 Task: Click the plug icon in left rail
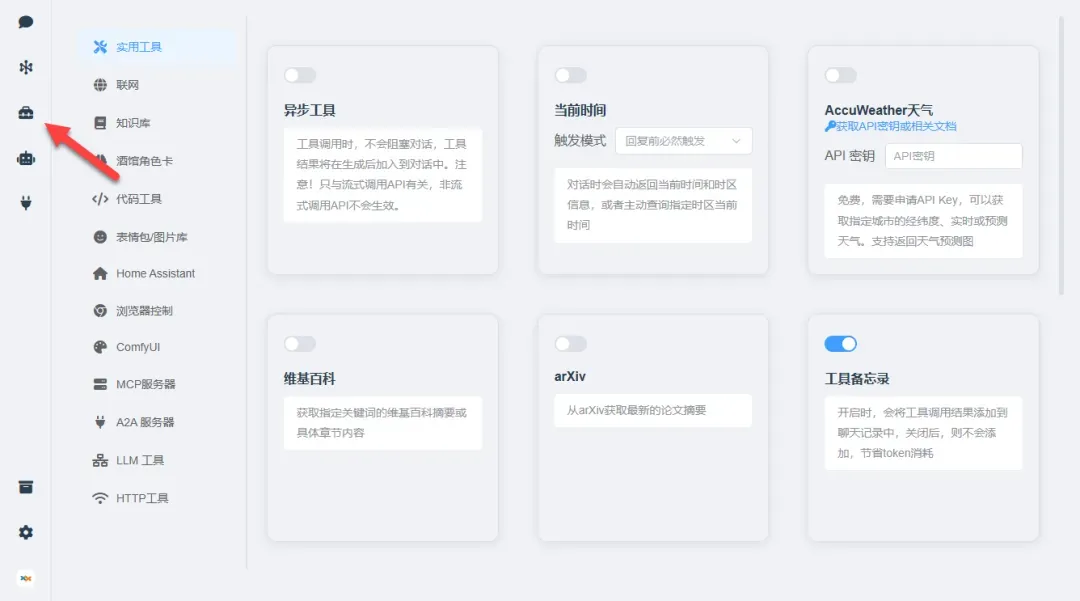point(25,203)
